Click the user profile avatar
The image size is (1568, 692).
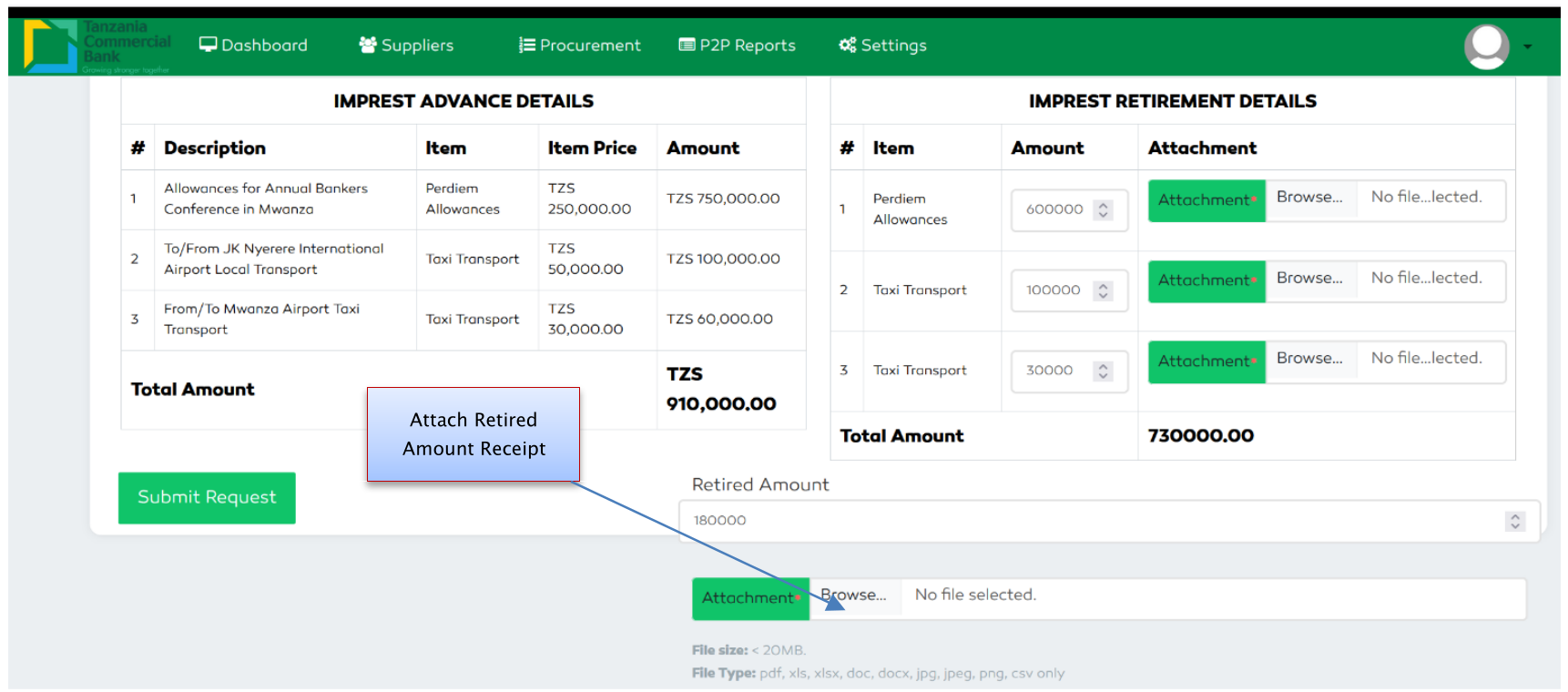1486,46
